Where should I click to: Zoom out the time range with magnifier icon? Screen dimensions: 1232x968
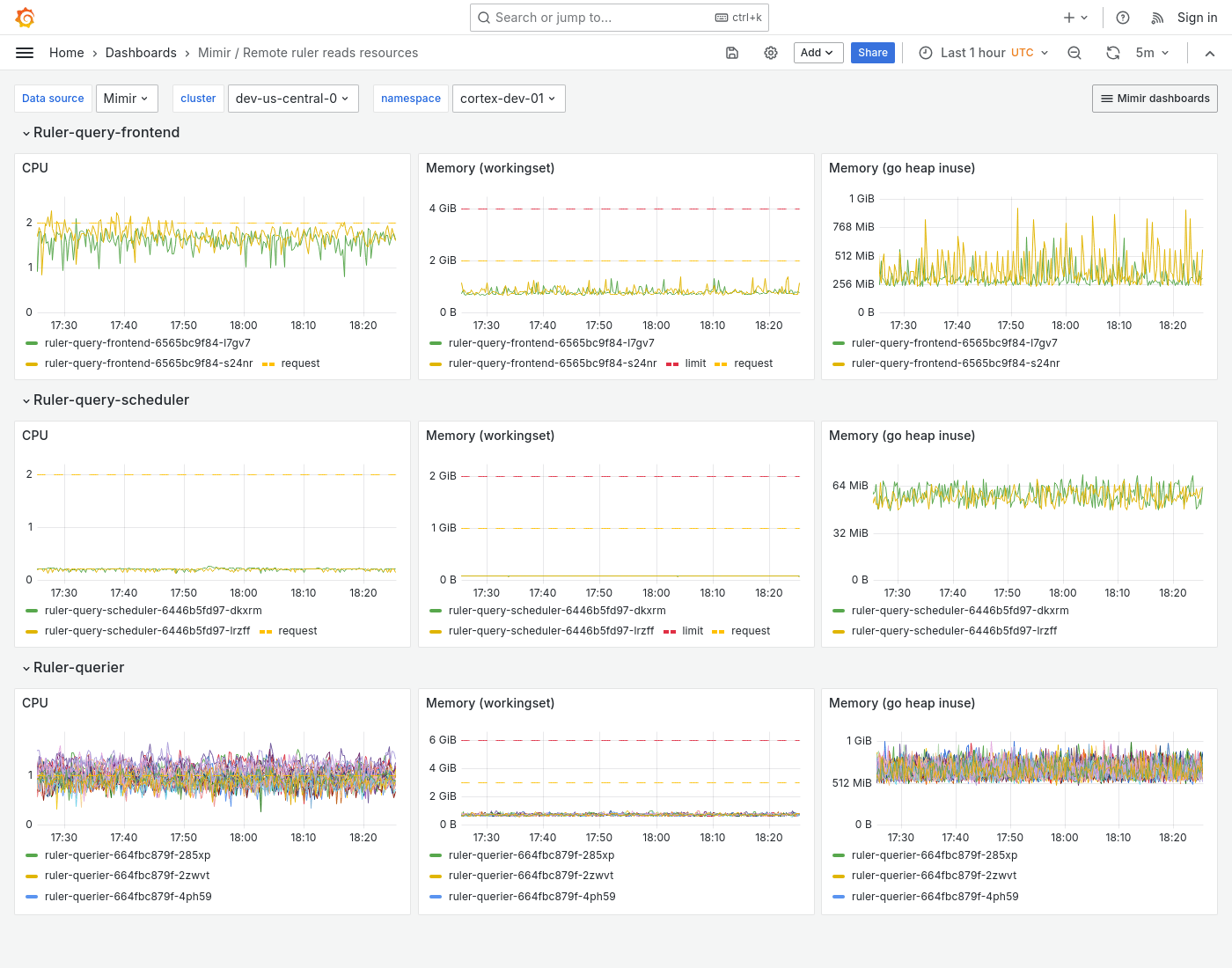(1074, 53)
